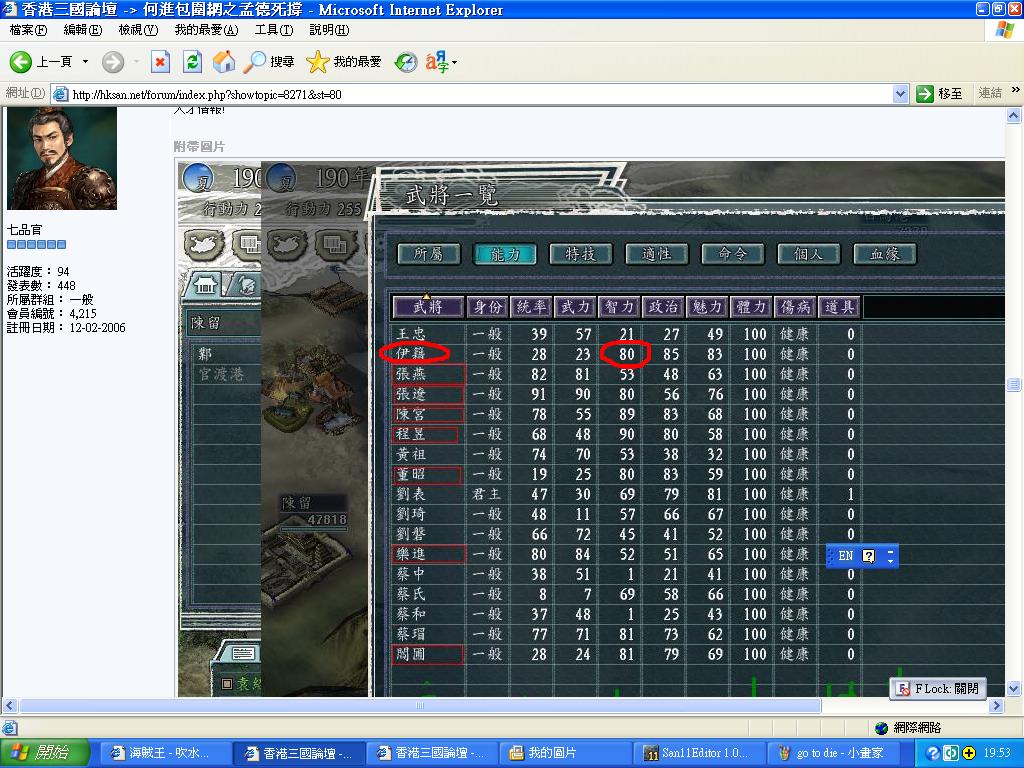Open the 說明(H) menu
Image resolution: width=1024 pixels, height=768 pixels.
(329, 30)
